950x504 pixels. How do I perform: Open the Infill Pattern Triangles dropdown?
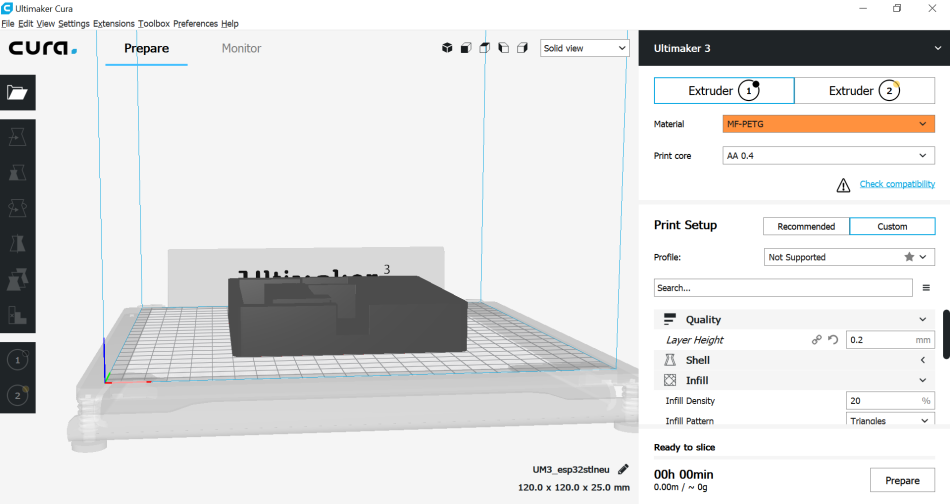tap(890, 419)
